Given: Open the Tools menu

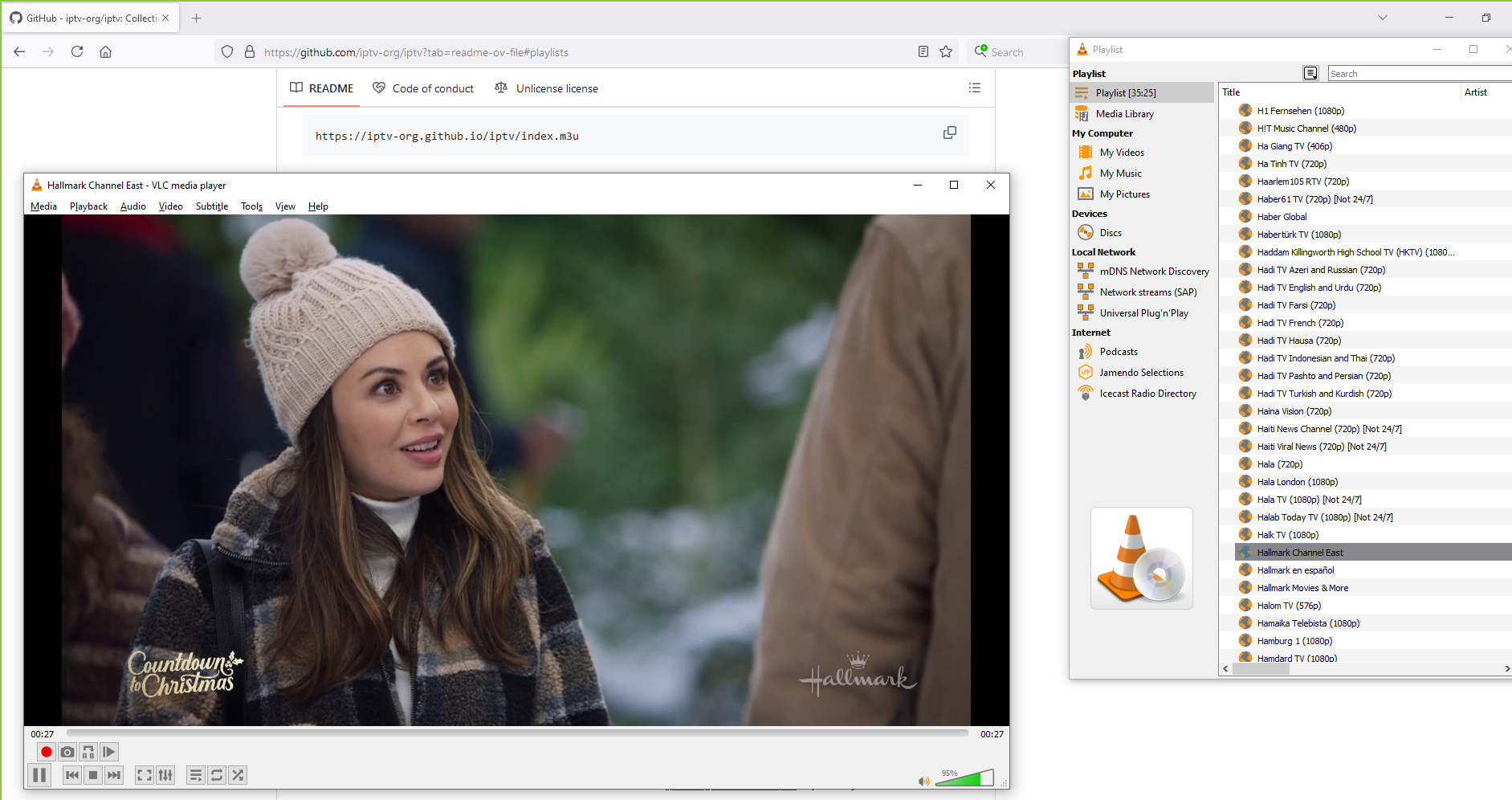Looking at the screenshot, I should (x=252, y=206).
